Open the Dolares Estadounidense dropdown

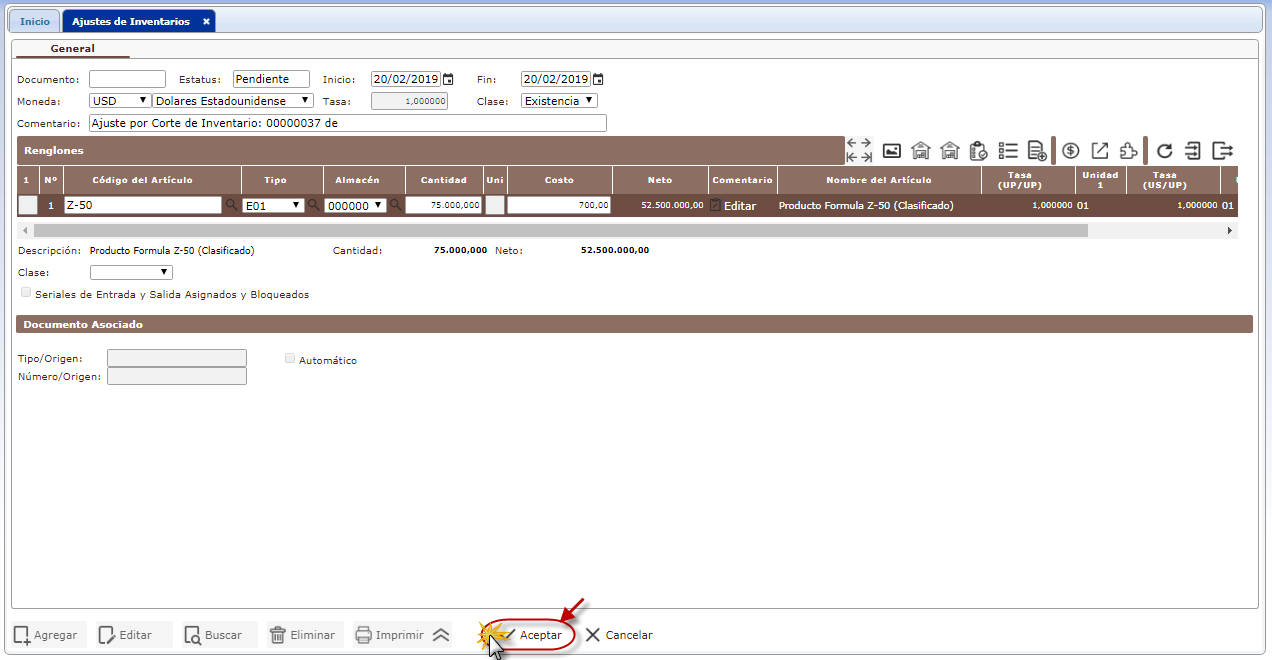233,101
